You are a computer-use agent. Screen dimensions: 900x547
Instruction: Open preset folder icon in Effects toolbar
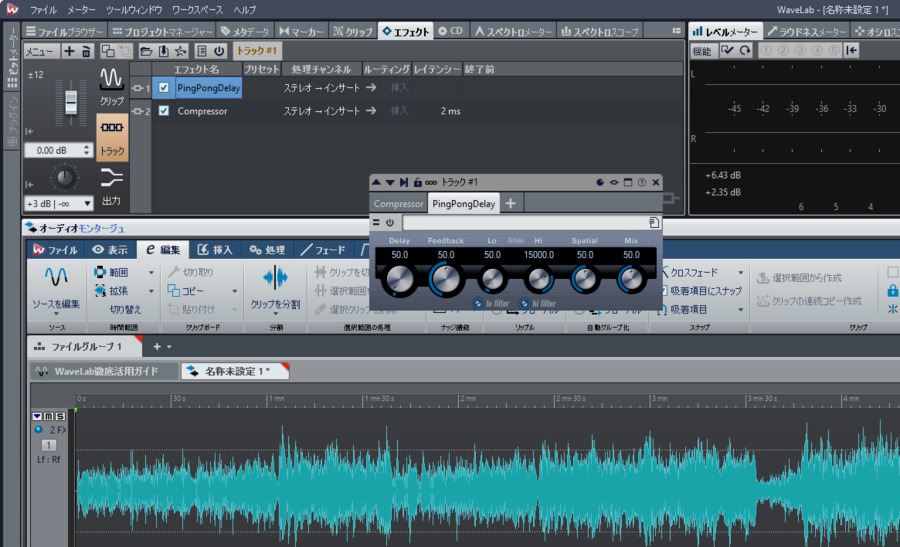146,51
